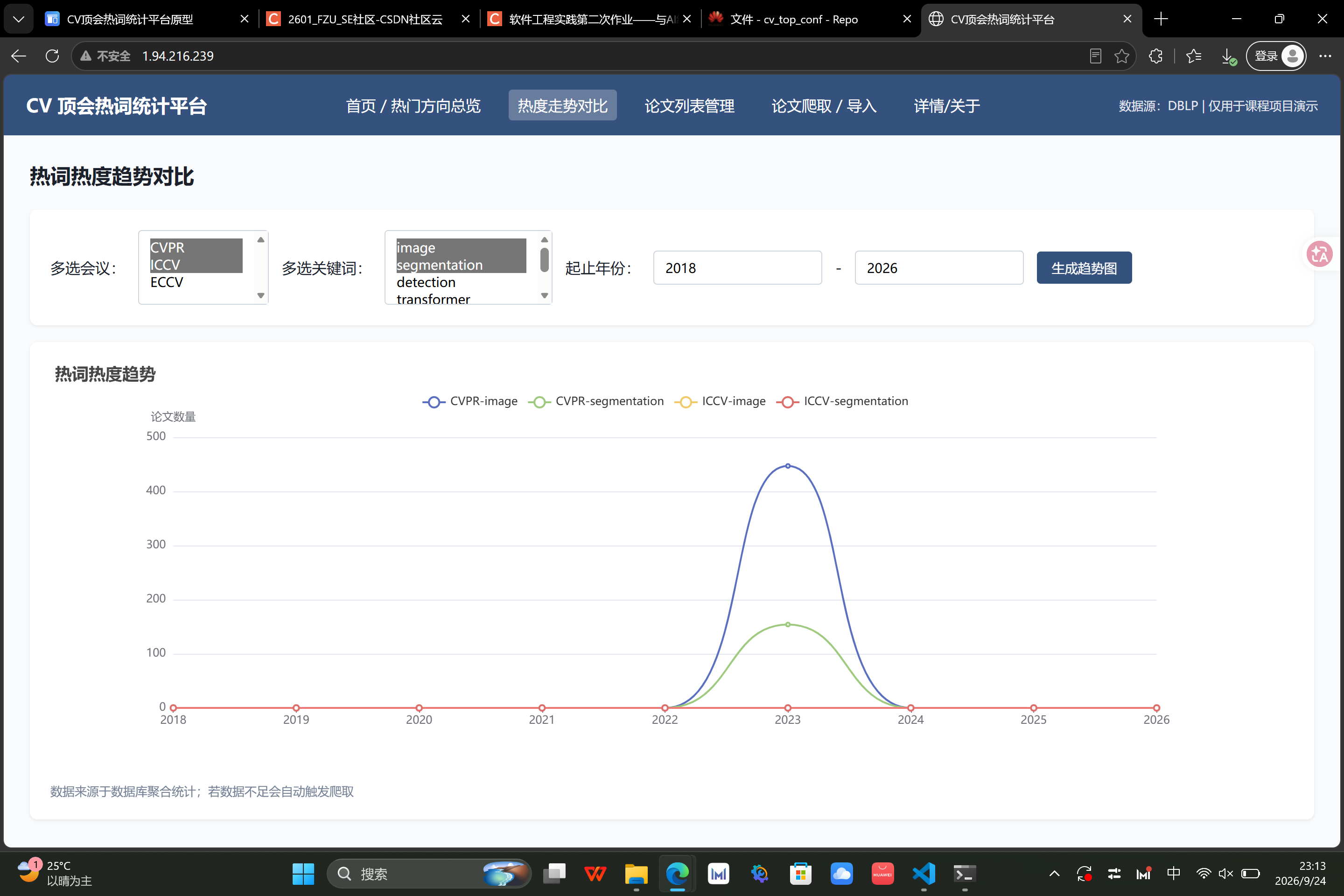Viewport: 1344px width, 896px height.
Task: Open downloads icon in toolbar
Action: pos(1228,56)
